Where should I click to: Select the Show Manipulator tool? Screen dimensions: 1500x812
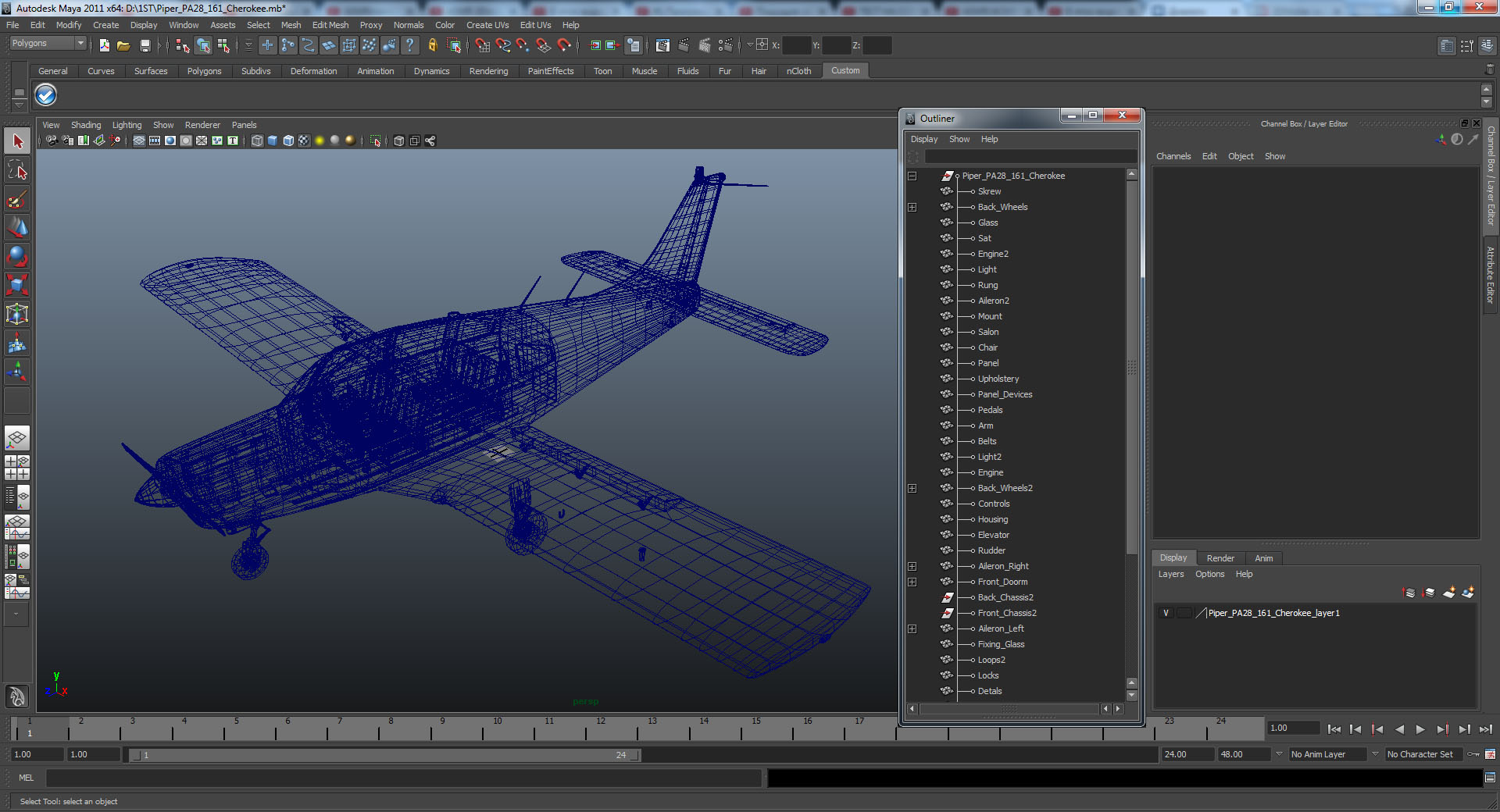tap(17, 372)
